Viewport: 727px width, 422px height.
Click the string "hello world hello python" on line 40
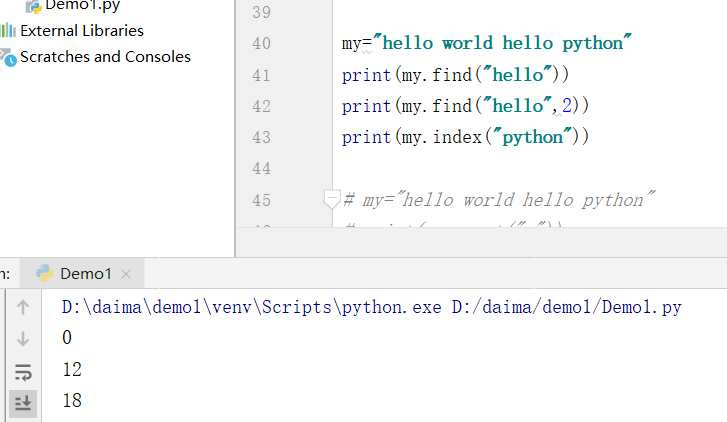pyautogui.click(x=502, y=43)
